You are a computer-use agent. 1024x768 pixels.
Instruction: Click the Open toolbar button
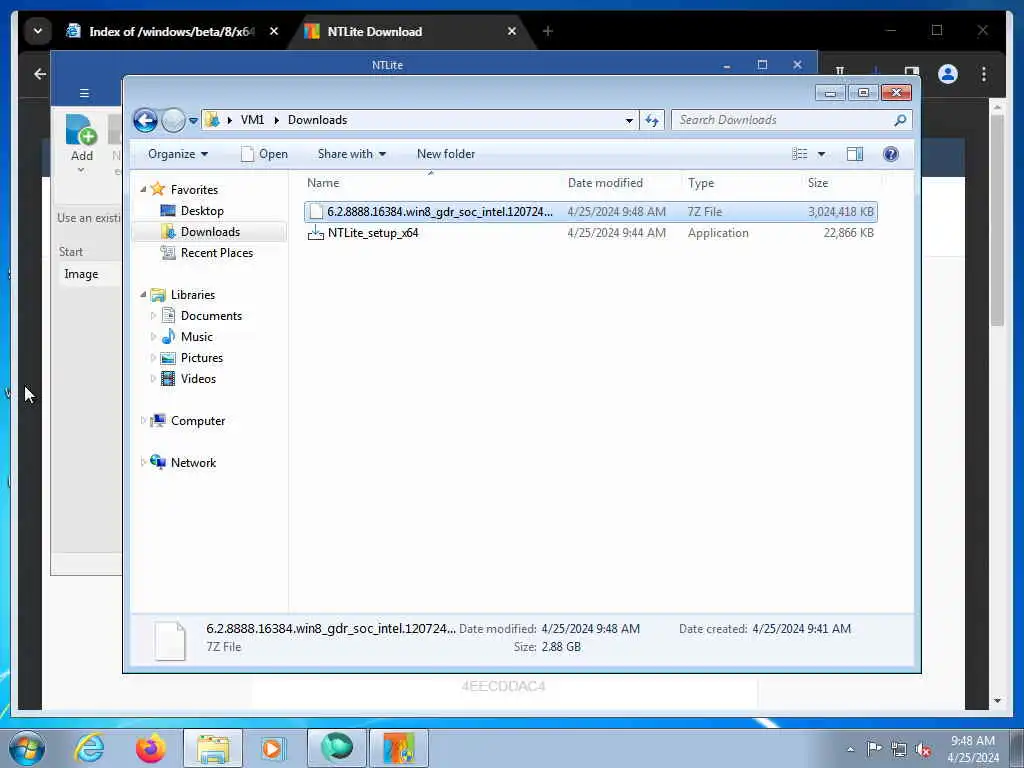point(264,154)
